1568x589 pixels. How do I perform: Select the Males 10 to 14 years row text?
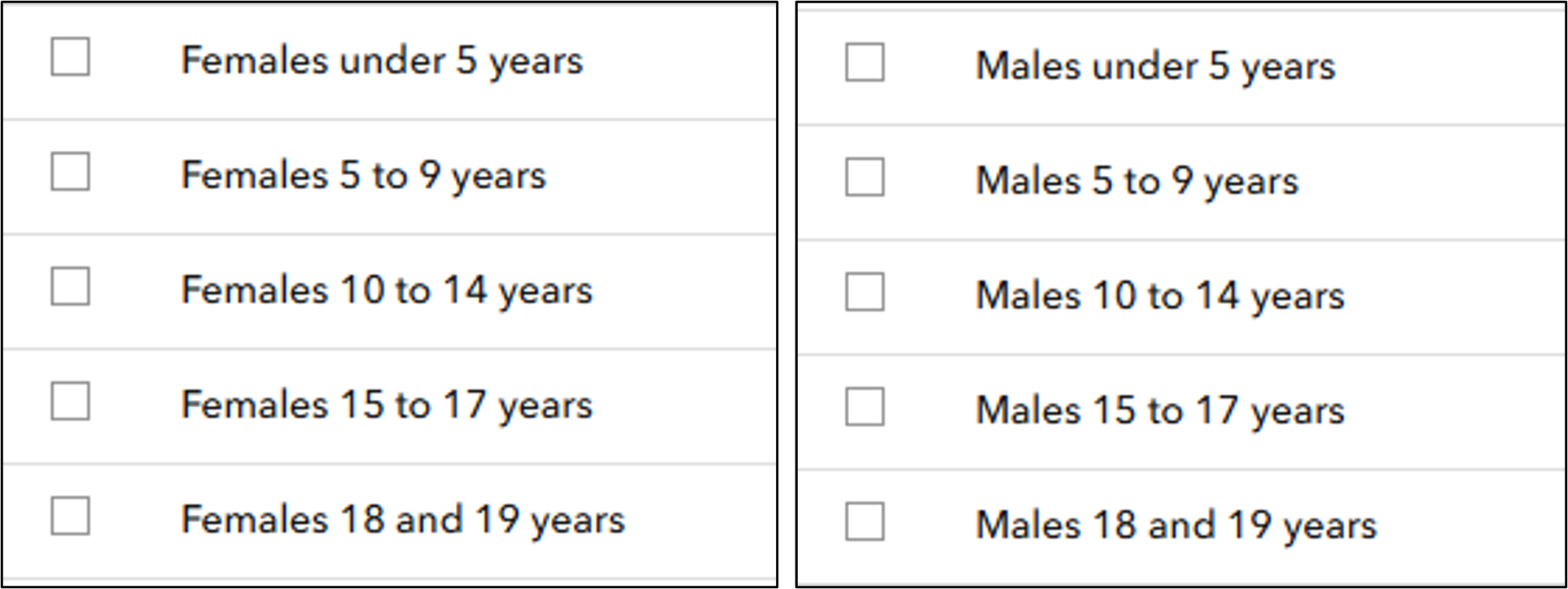coord(1160,296)
